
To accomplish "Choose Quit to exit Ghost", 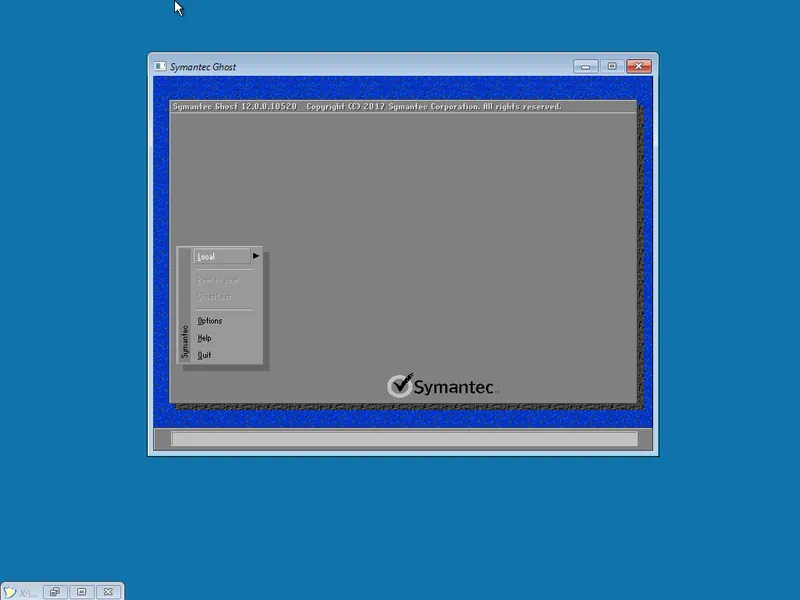I will (204, 355).
